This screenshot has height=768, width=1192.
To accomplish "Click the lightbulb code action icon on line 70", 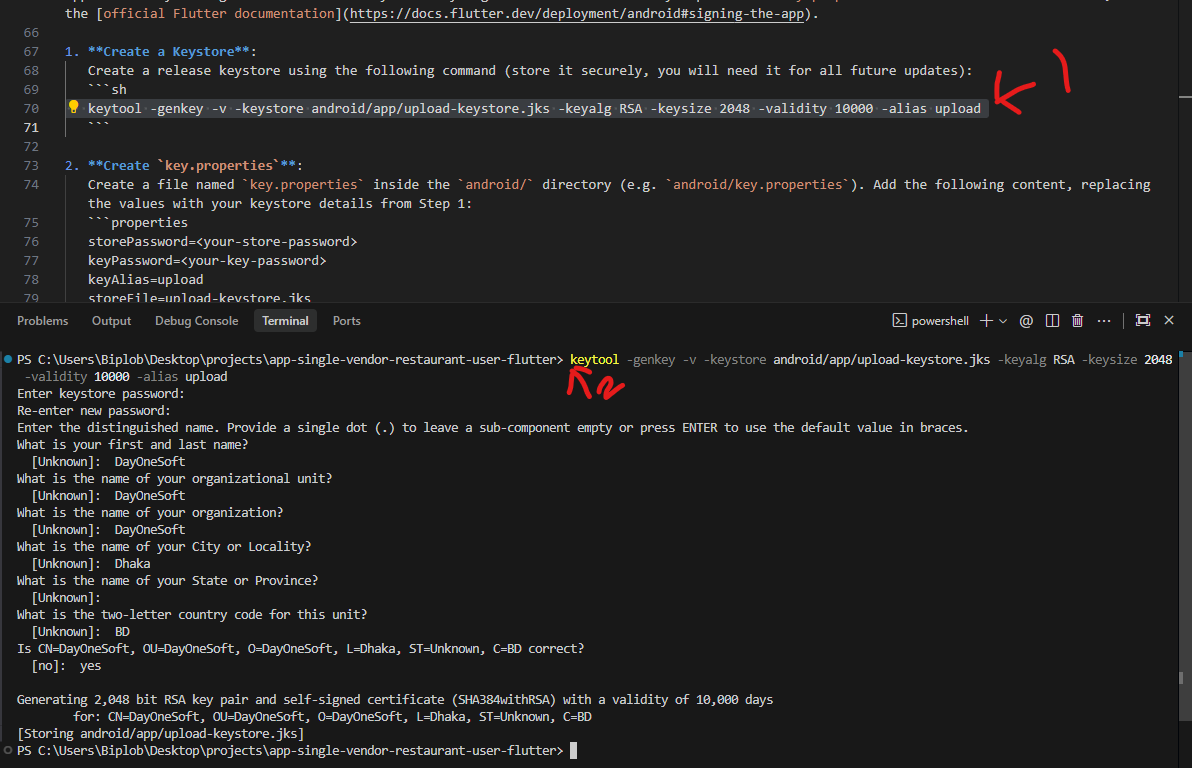I will click(74, 107).
